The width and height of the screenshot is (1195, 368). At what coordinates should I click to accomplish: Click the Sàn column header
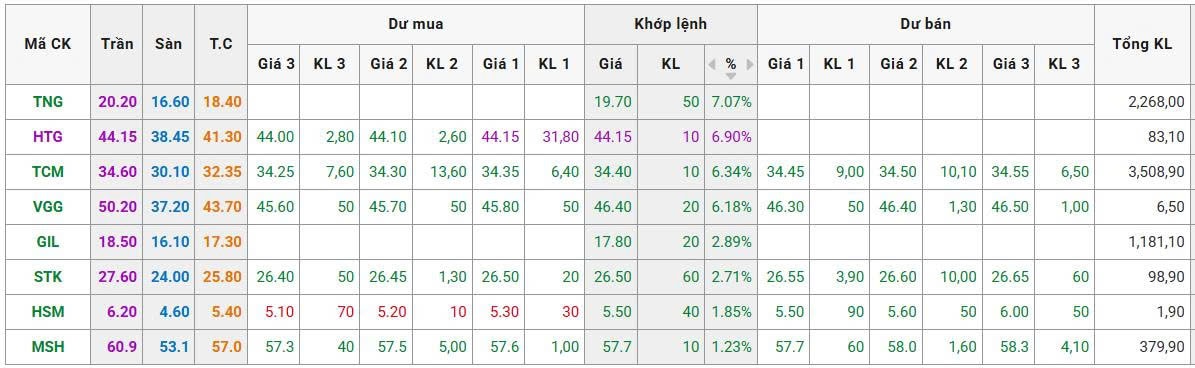click(x=168, y=44)
